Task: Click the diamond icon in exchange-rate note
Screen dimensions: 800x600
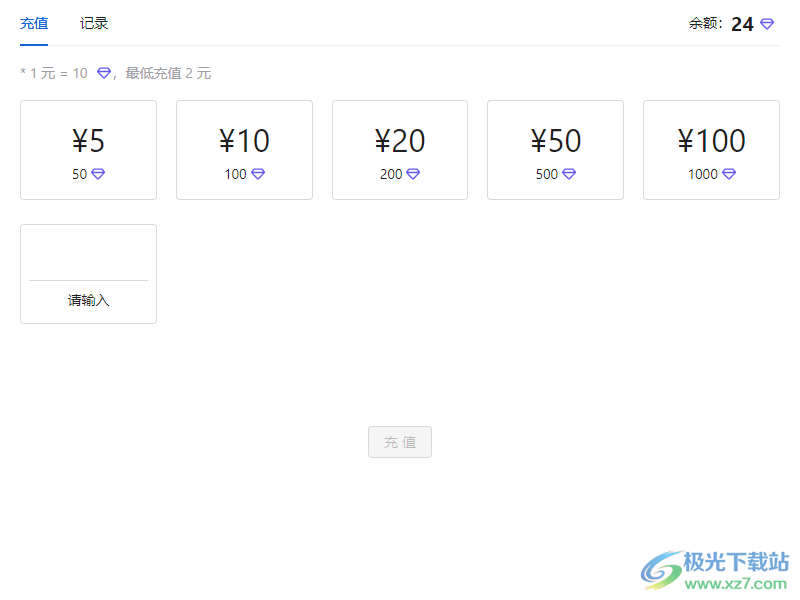Action: (x=104, y=73)
